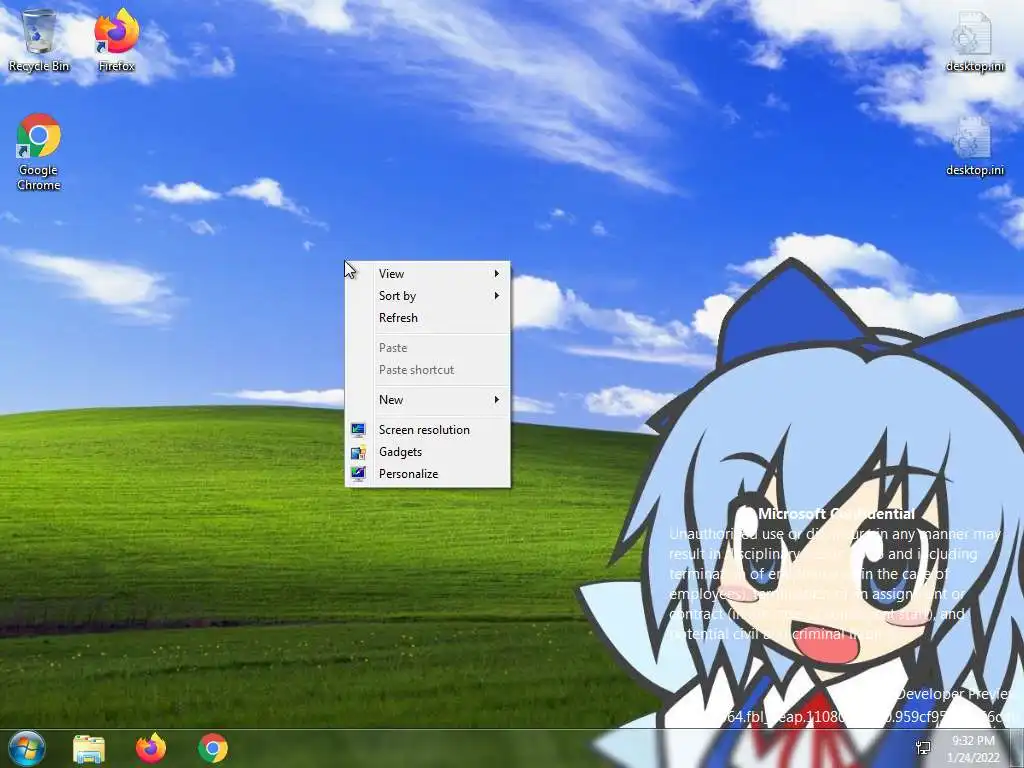
Task: Select the upper desktop.ini file icon
Action: coord(974,40)
